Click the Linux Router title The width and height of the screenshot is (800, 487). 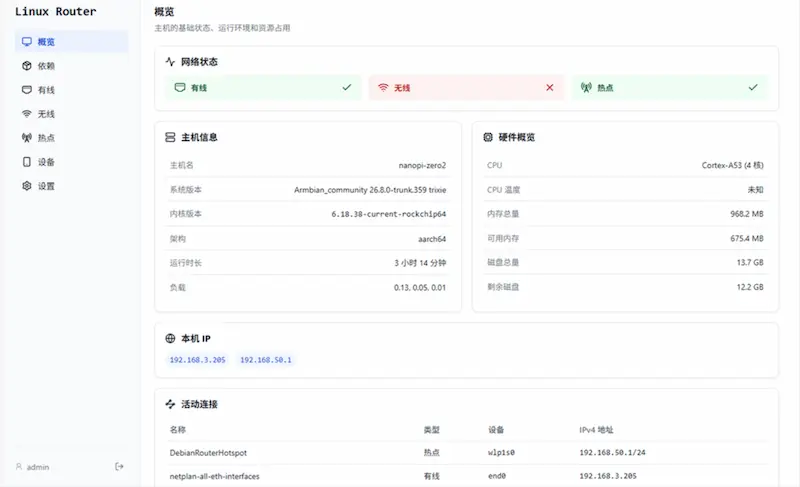pos(56,12)
